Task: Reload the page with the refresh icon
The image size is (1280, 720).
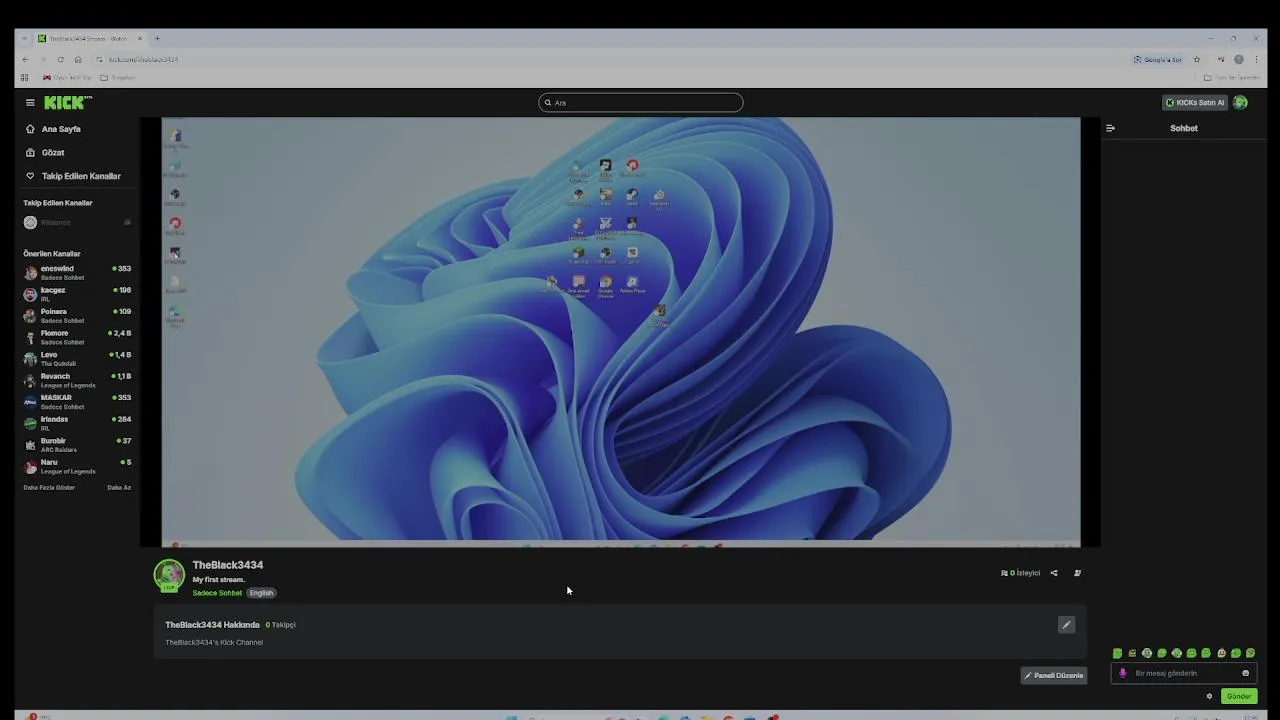Action: 60,59
